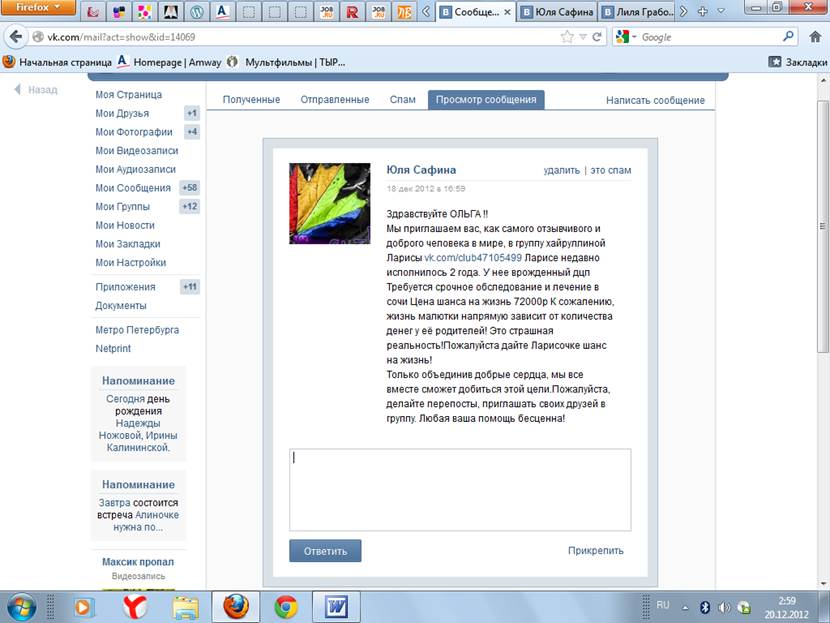
Task: Open the URL history dropdown arrow
Action: pyautogui.click(x=583, y=37)
